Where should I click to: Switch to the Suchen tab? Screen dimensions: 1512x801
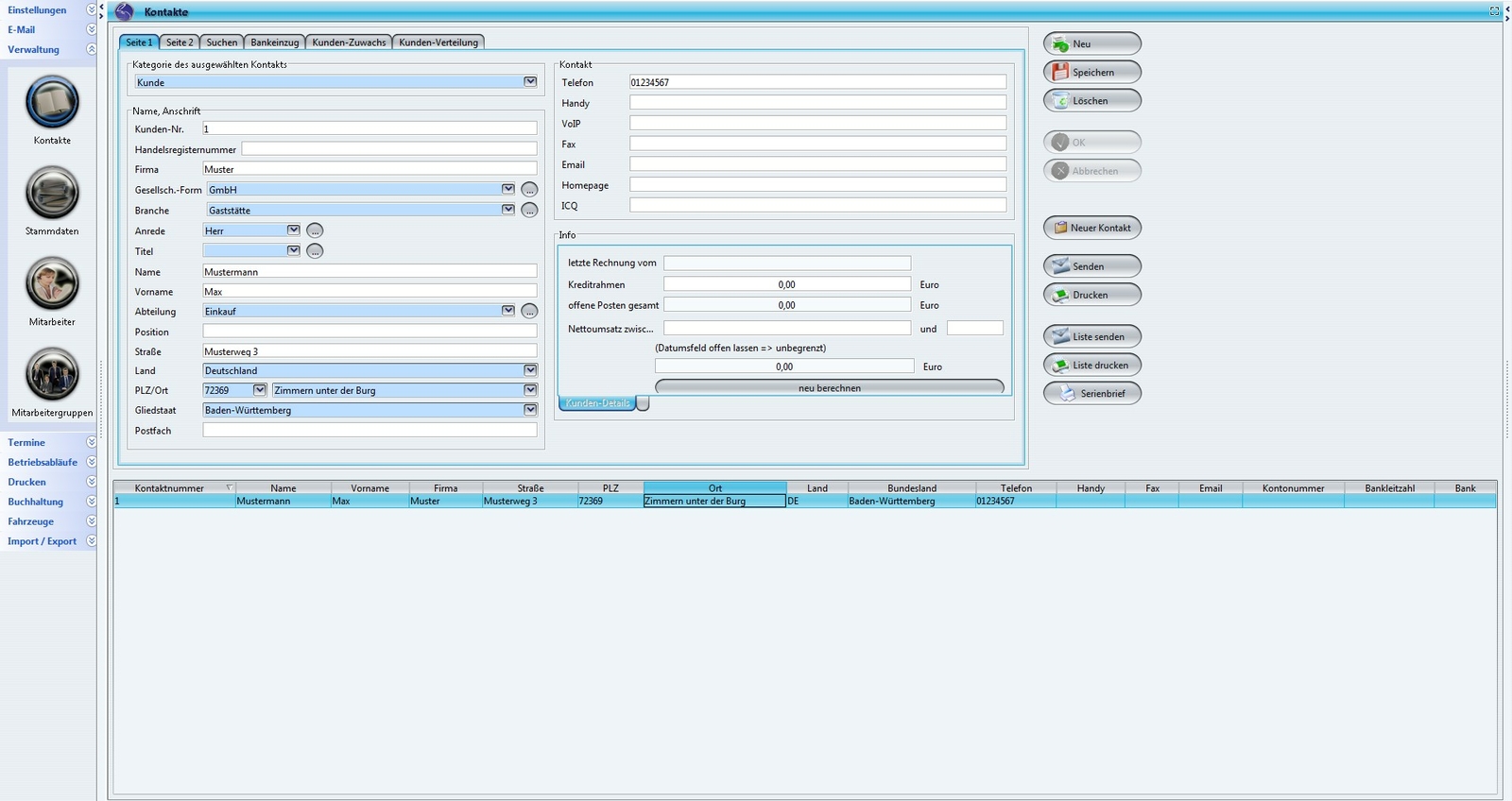222,43
